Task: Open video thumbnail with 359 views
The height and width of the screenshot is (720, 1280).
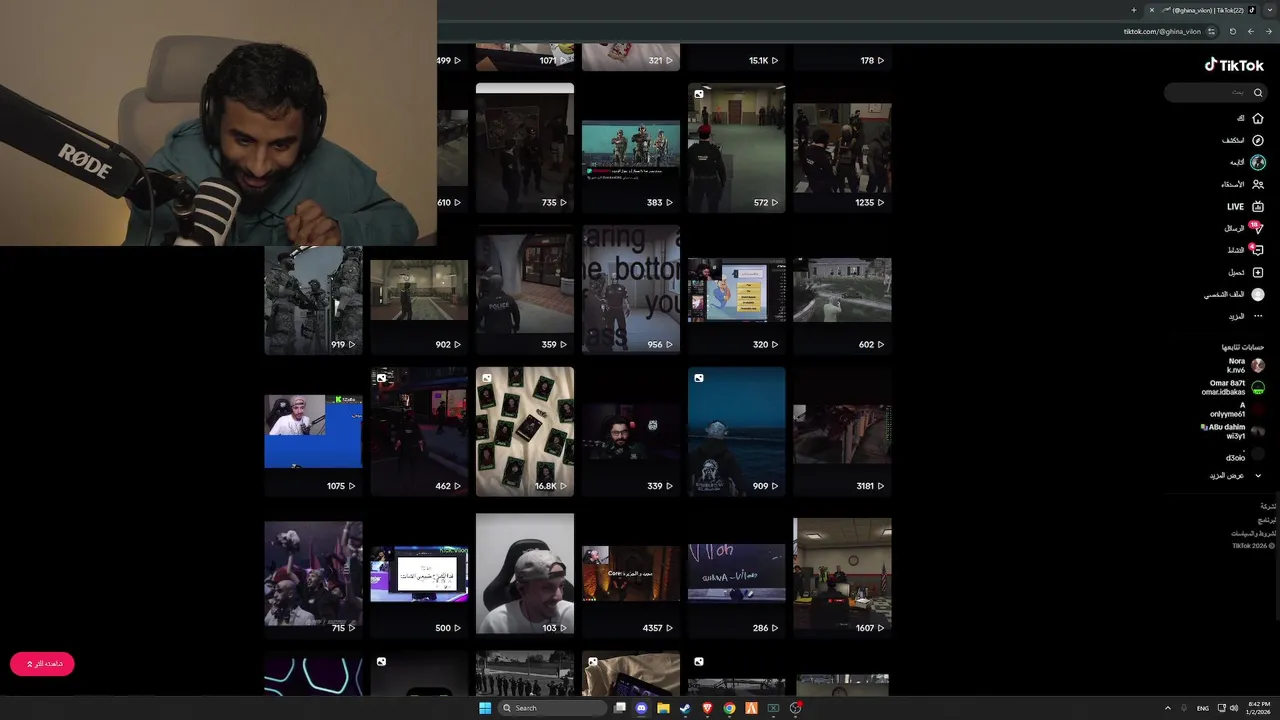Action: [x=525, y=289]
